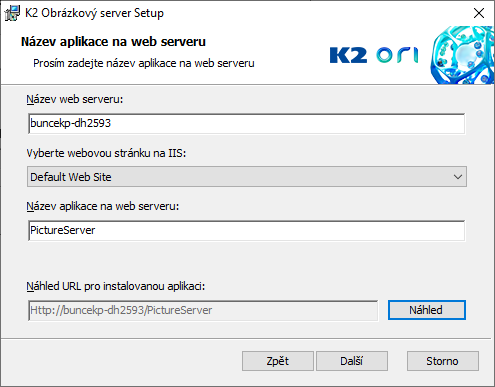
Task: Close the K2 Obrázkový server Setup window
Action: (x=479, y=13)
